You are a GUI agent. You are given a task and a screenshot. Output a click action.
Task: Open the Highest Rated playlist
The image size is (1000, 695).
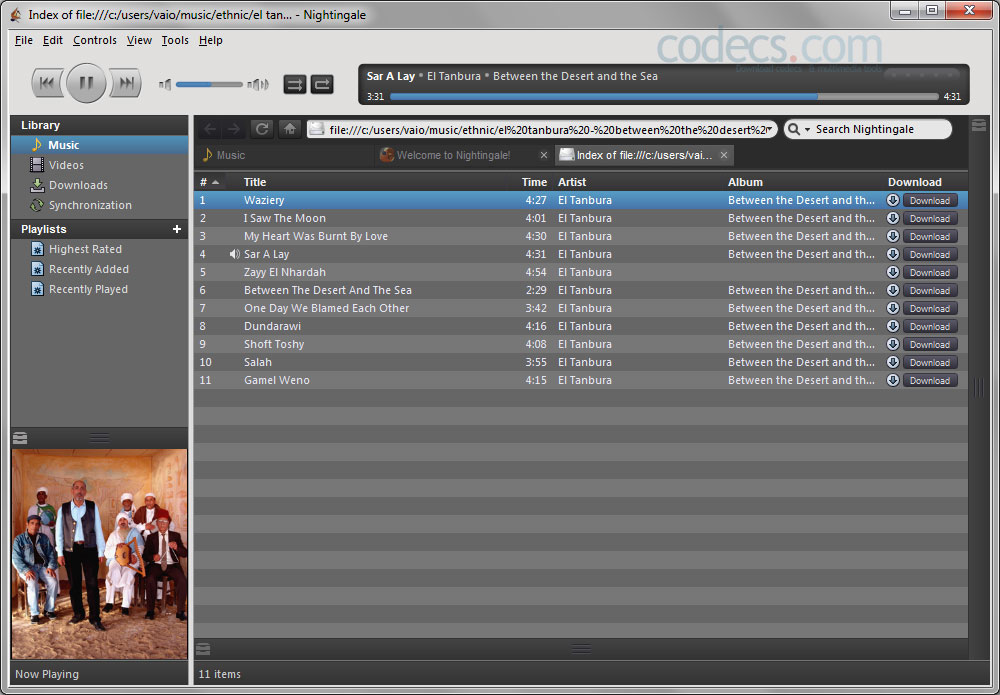pos(99,249)
